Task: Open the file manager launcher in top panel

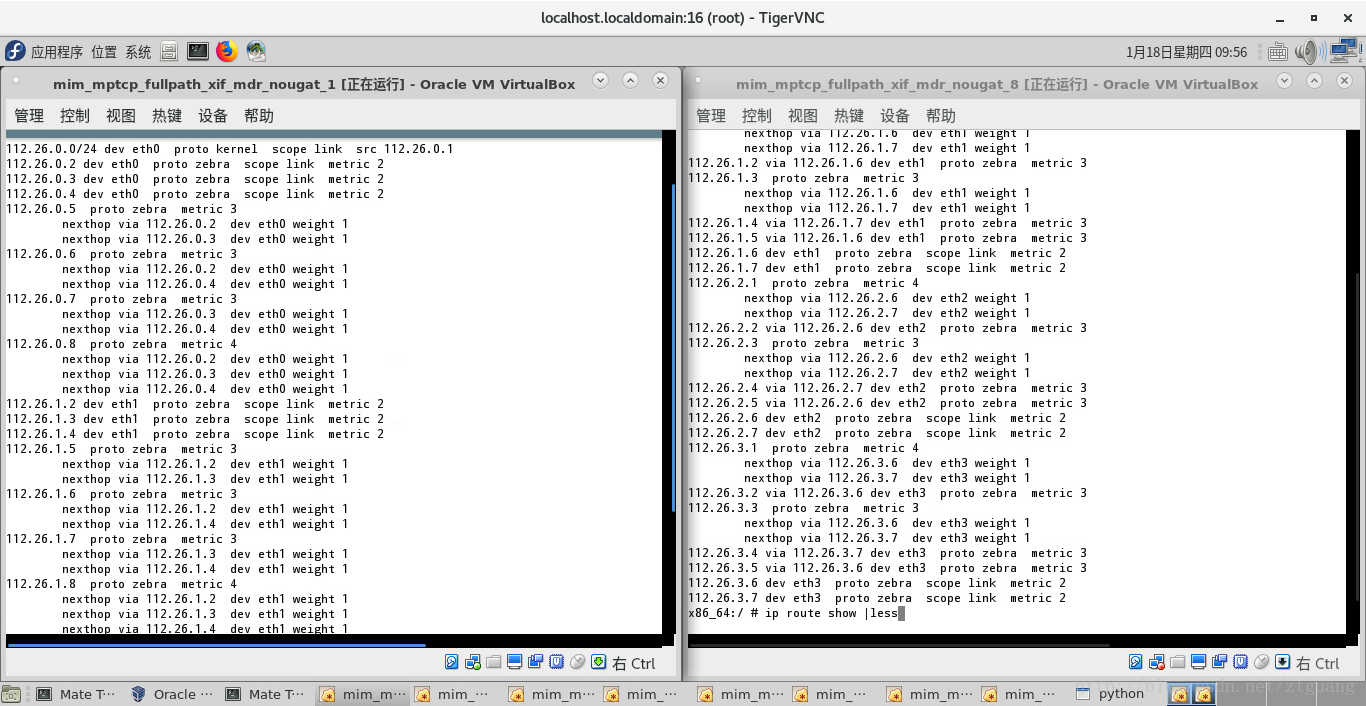Action: (x=169, y=51)
